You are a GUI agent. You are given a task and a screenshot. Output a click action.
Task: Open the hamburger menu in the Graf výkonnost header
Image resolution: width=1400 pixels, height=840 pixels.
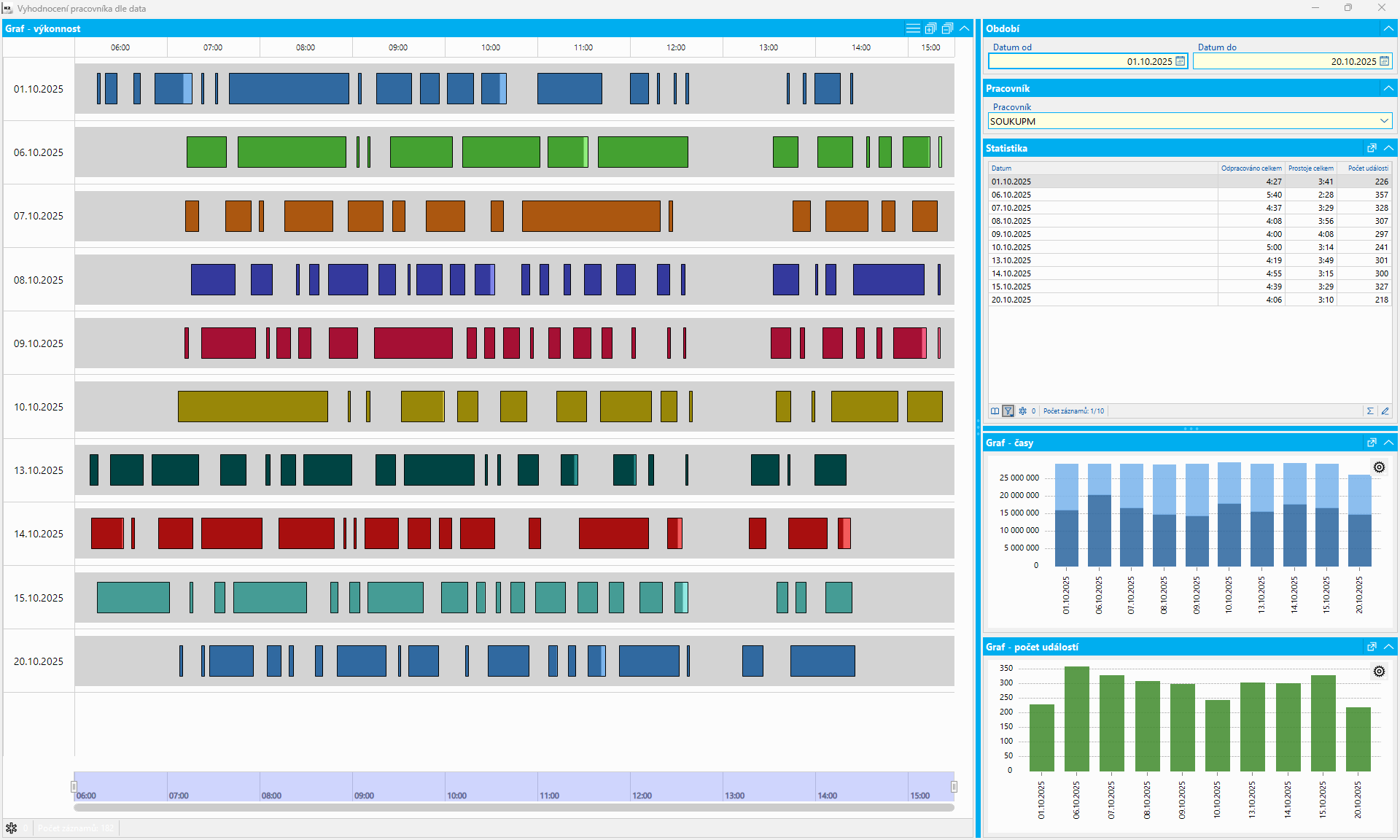[912, 28]
